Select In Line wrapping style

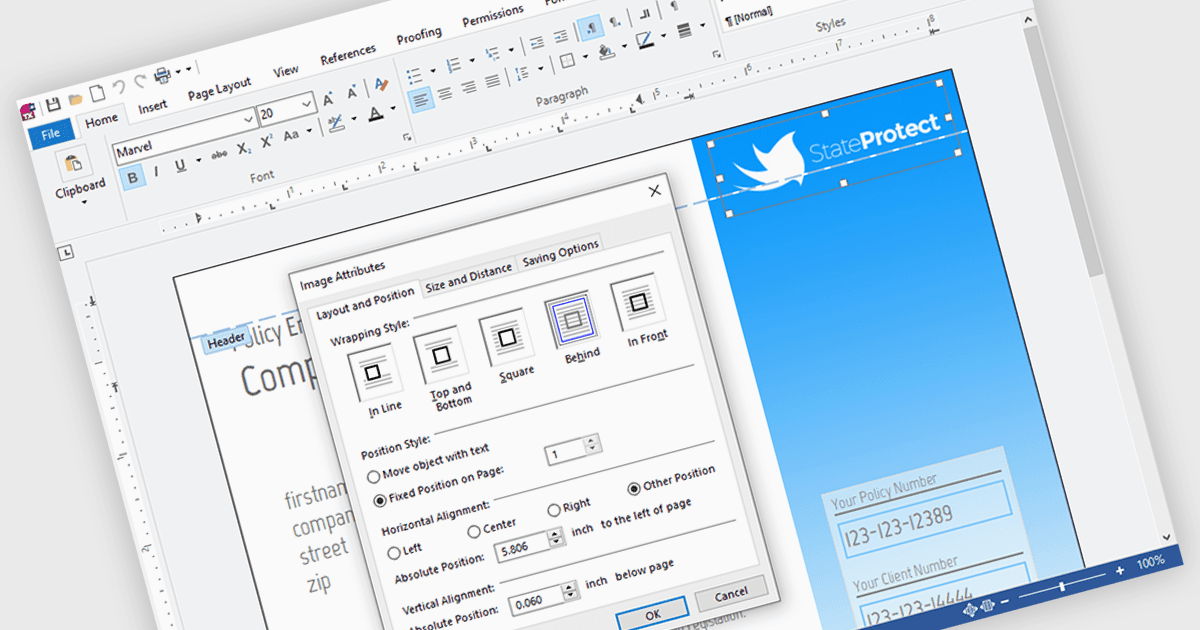(374, 375)
